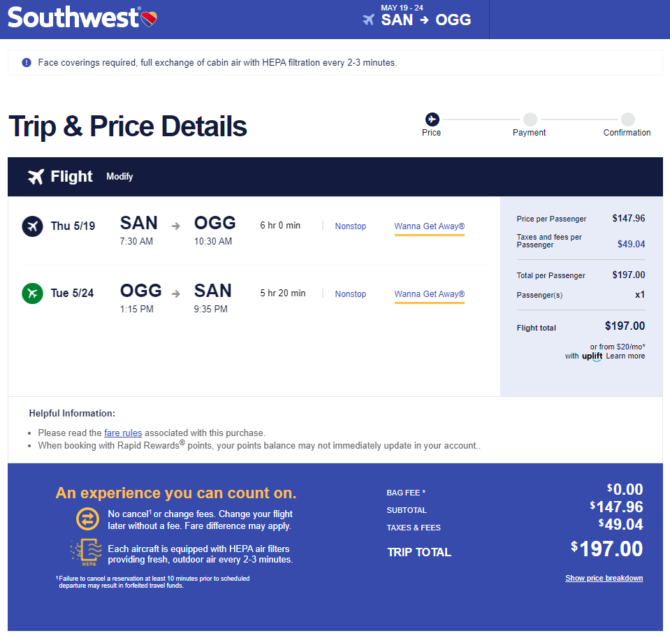Image resolution: width=670 pixels, height=638 pixels.
Task: Open the fare rules link
Action: pos(123,433)
